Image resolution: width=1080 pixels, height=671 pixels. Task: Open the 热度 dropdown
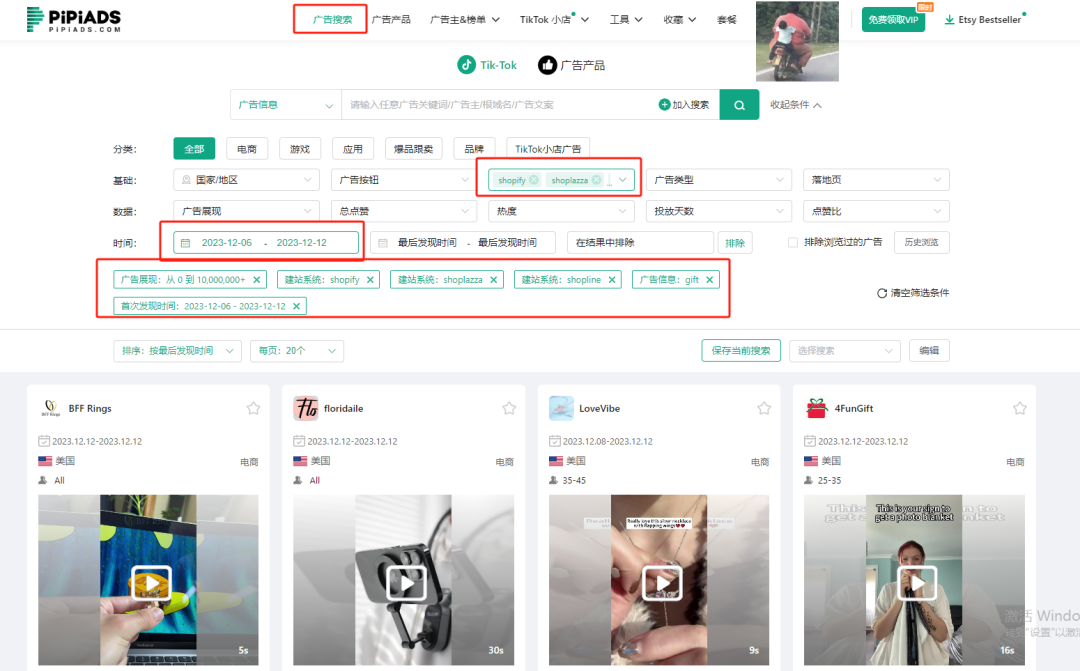pos(561,211)
